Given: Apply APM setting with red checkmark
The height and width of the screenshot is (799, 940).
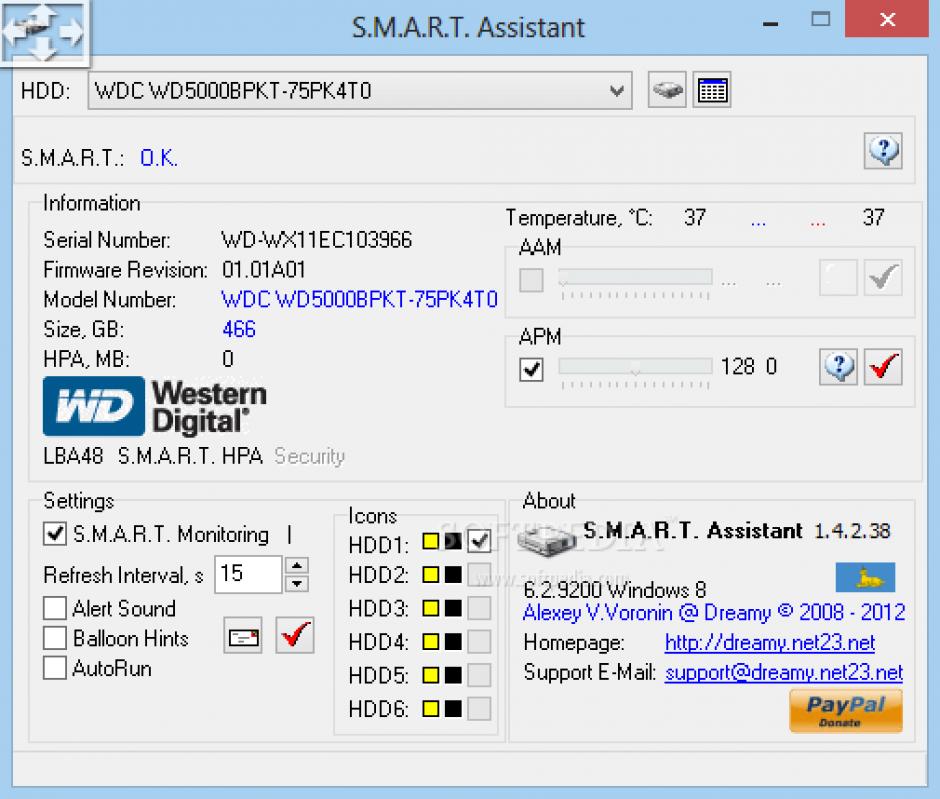Looking at the screenshot, I should click(x=883, y=367).
